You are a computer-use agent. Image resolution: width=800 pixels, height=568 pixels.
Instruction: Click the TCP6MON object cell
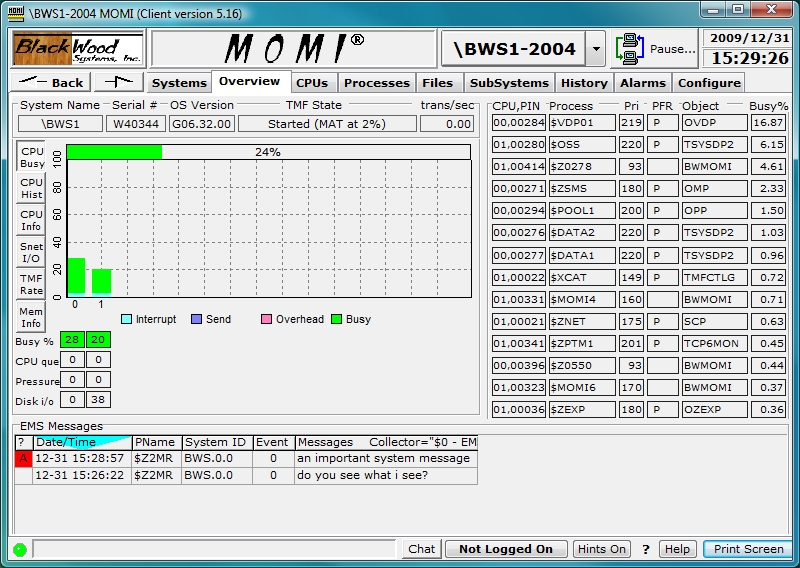[x=714, y=343]
